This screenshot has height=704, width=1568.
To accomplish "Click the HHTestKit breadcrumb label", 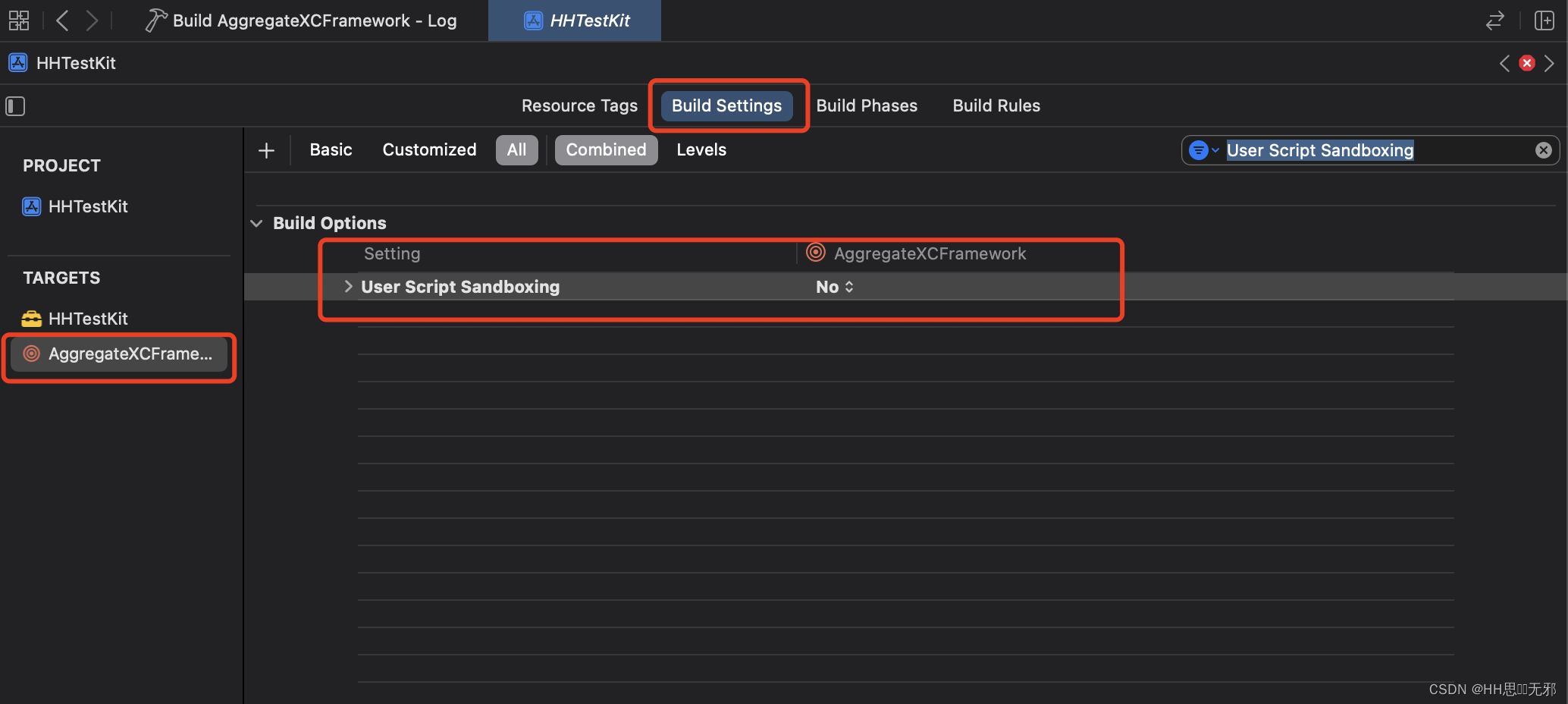I will [76, 63].
